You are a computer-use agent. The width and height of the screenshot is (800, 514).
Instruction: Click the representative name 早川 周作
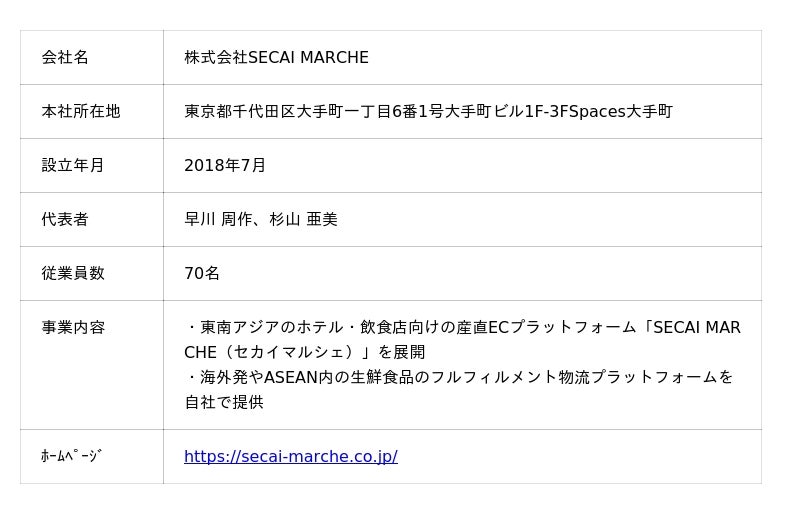coord(217,220)
